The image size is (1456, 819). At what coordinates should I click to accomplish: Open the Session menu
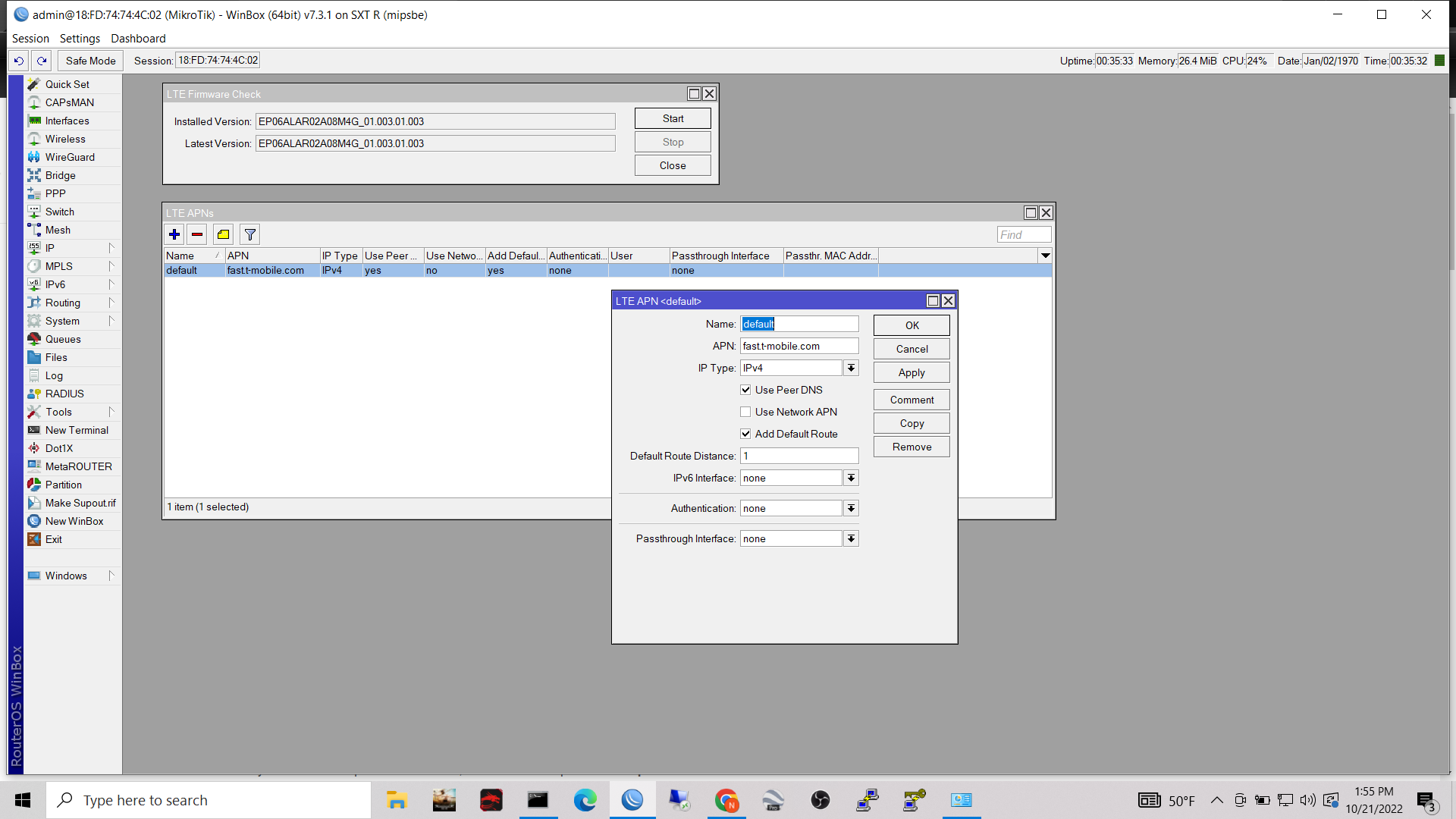click(30, 38)
